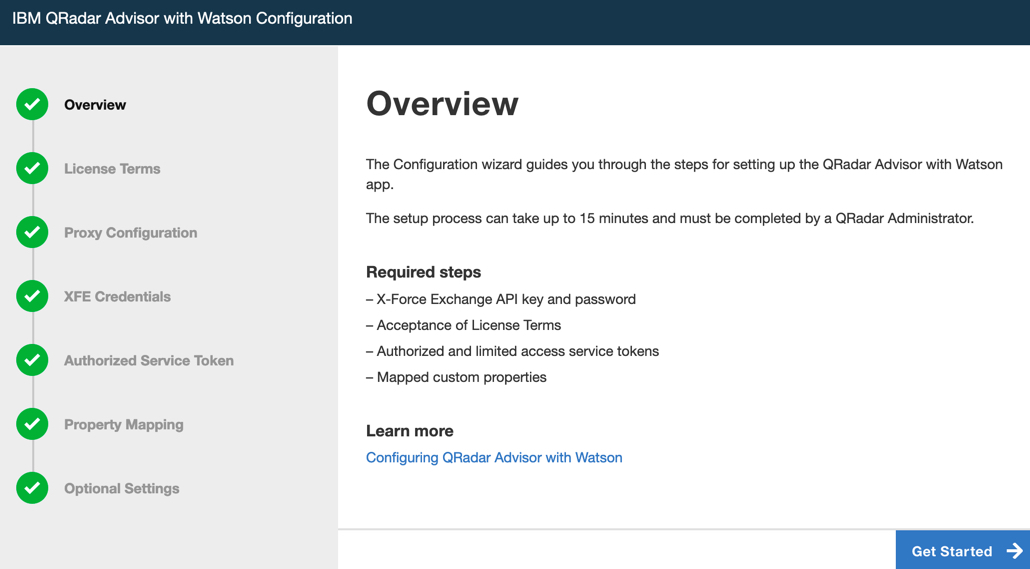Click the arrow icon on Get Started
Image resolution: width=1030 pixels, height=569 pixels.
[x=1014, y=551]
